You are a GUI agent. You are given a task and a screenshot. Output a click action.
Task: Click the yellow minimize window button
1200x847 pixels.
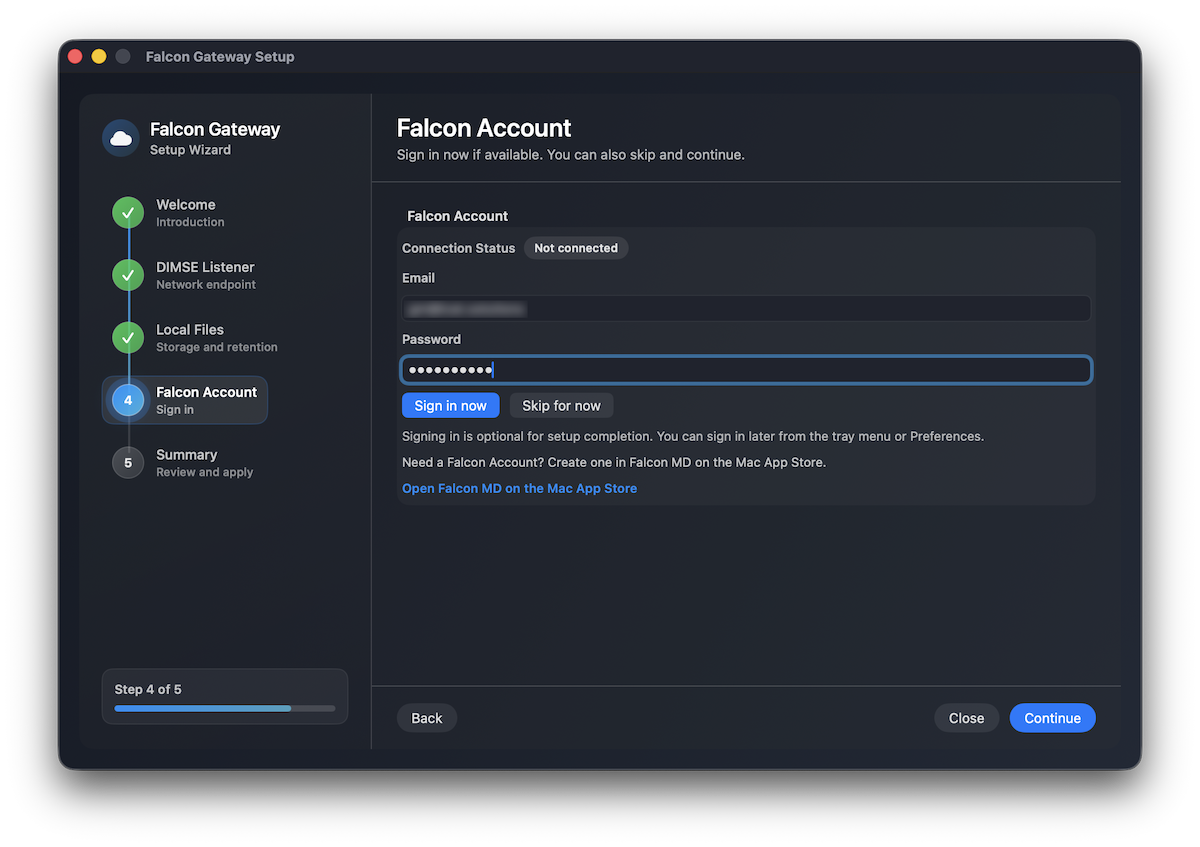pyautogui.click(x=98, y=56)
